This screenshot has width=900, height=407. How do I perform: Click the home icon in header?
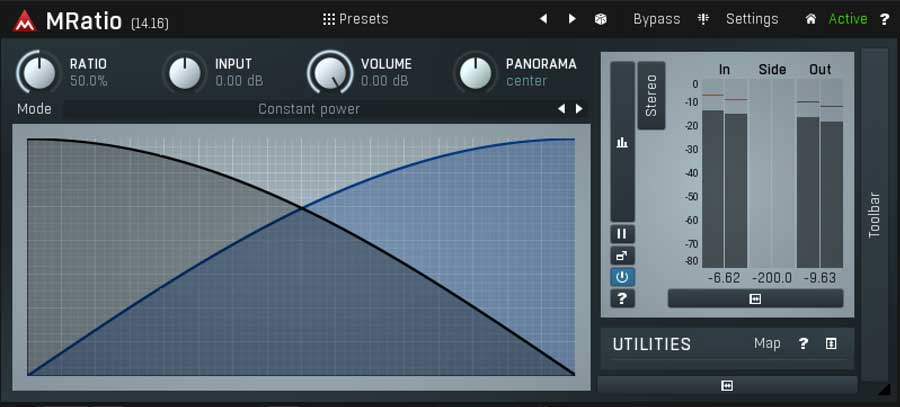[x=810, y=20]
